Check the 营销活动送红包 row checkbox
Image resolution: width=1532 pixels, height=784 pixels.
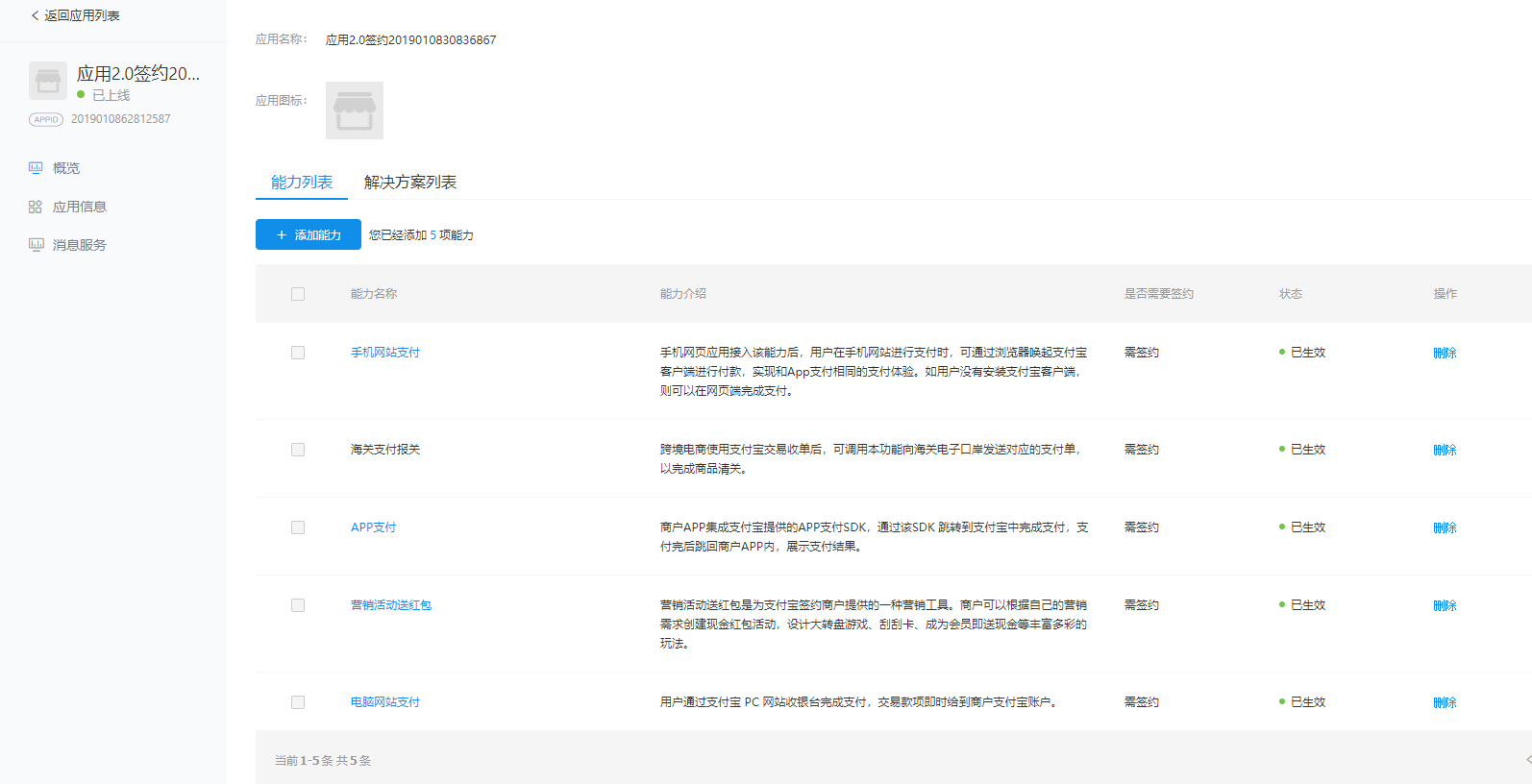pyautogui.click(x=298, y=605)
